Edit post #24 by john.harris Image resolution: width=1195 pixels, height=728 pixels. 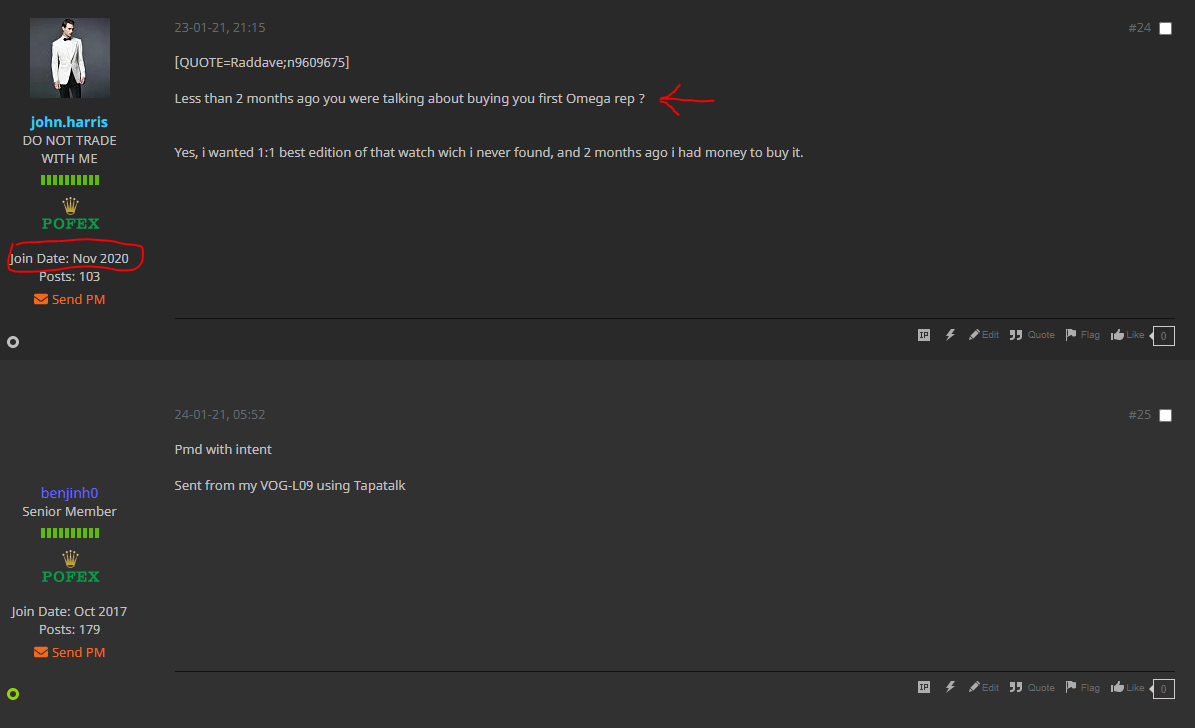click(984, 335)
